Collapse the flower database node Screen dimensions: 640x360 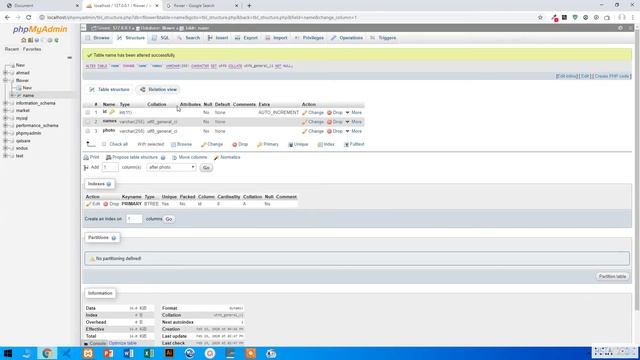click(5, 80)
